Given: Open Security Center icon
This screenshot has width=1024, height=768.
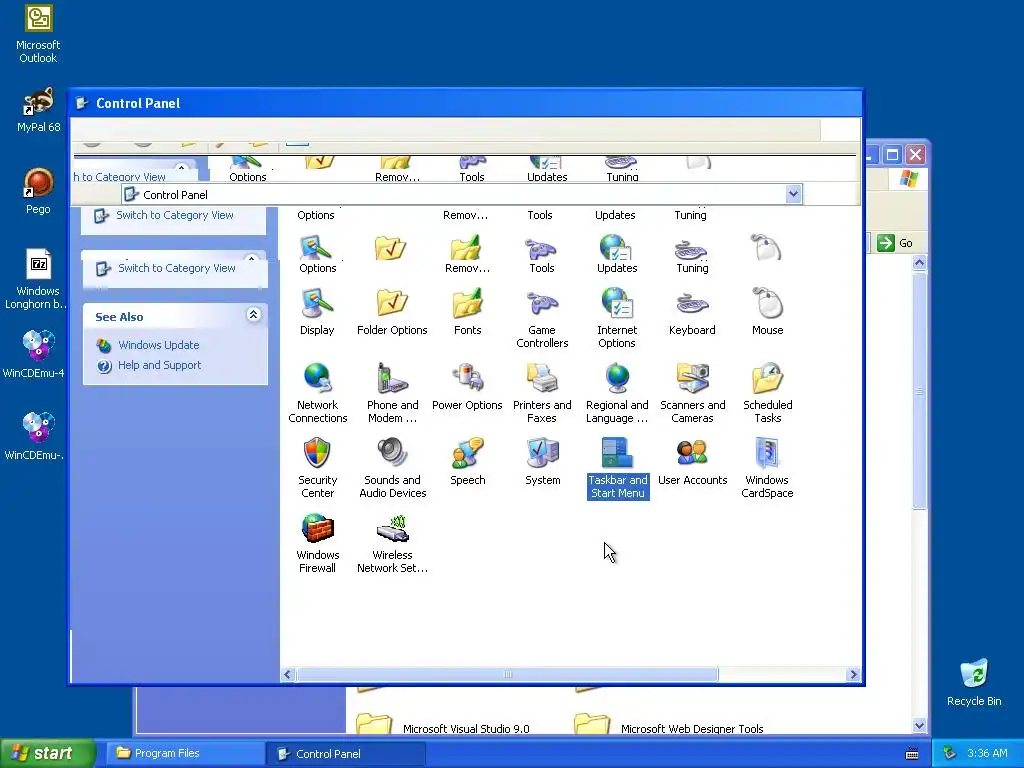Looking at the screenshot, I should point(317,468).
